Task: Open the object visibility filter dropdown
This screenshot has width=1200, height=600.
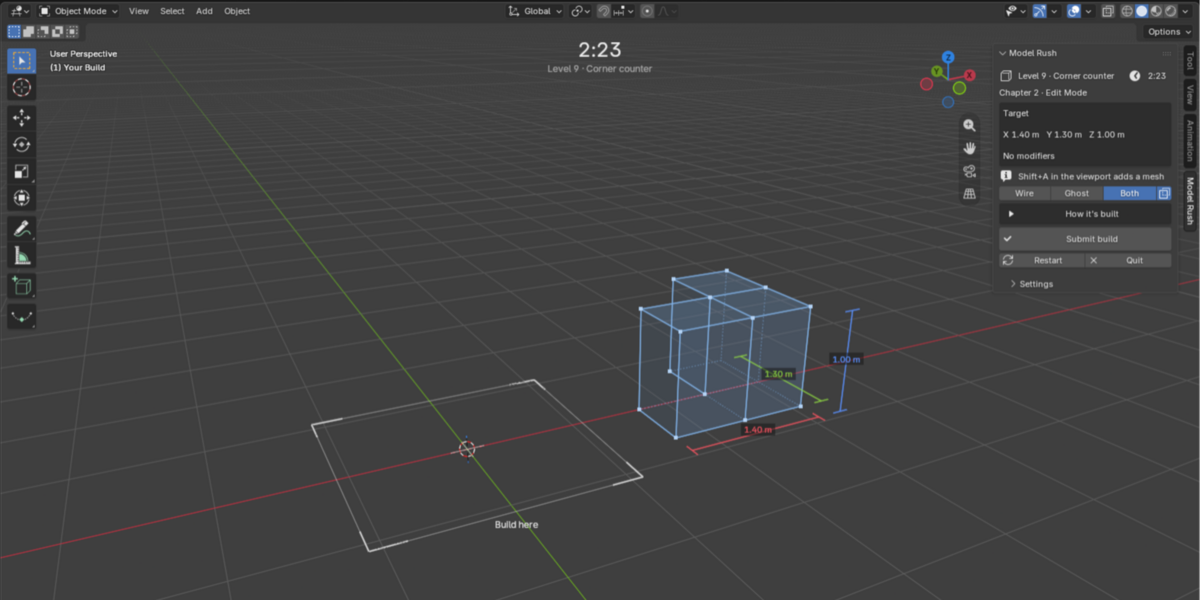Action: coord(1015,11)
